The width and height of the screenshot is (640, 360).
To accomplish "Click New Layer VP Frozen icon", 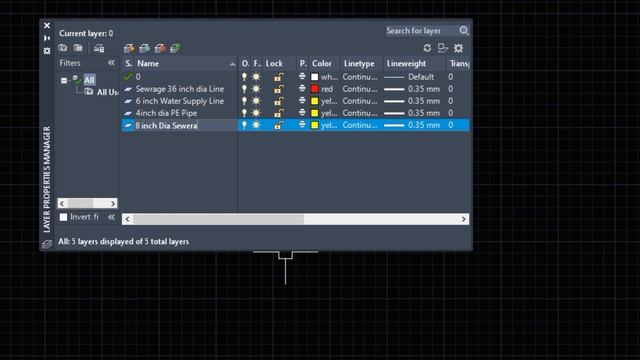I will pos(144,49).
